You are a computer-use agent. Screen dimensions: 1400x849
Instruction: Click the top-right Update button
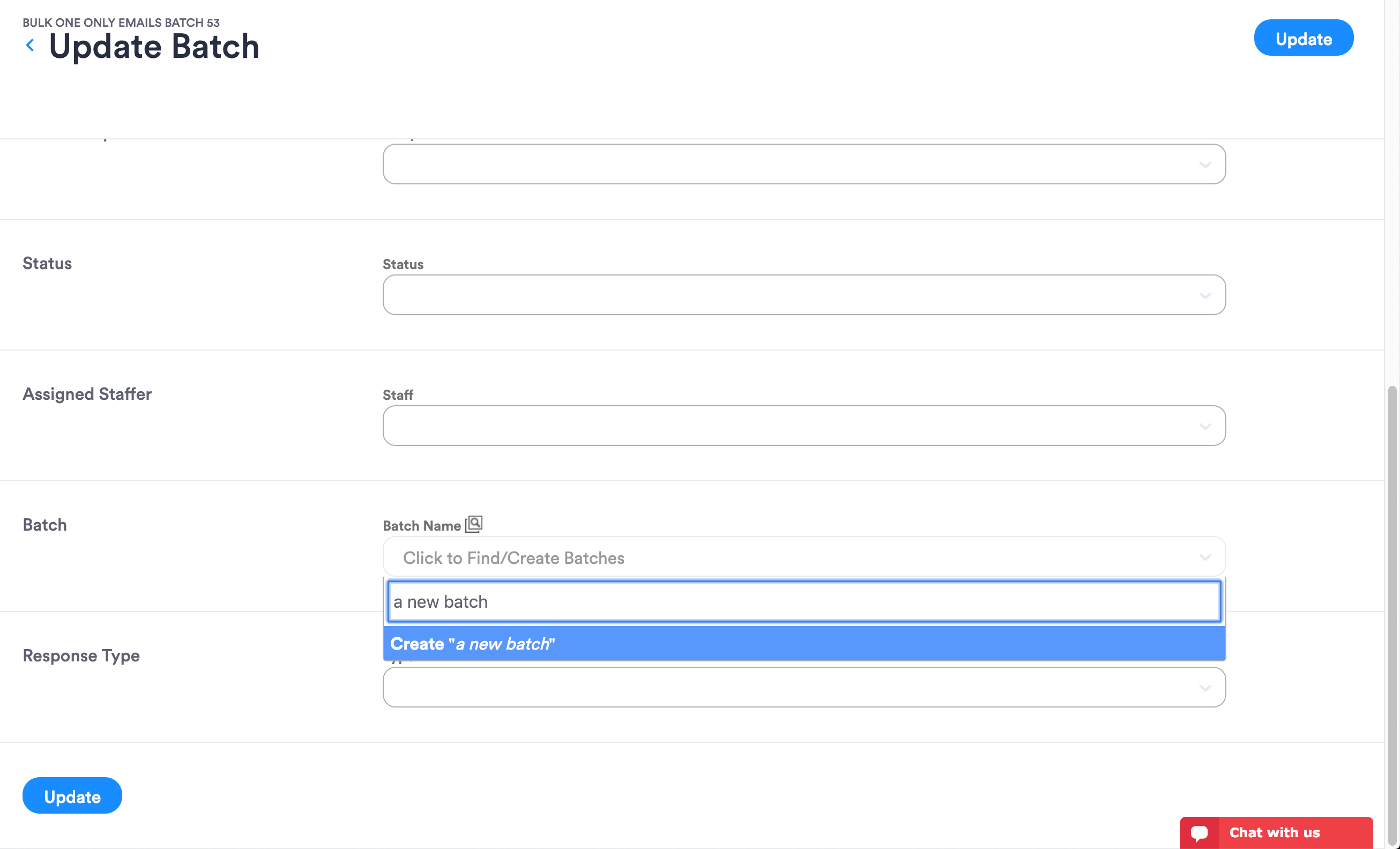pos(1304,38)
